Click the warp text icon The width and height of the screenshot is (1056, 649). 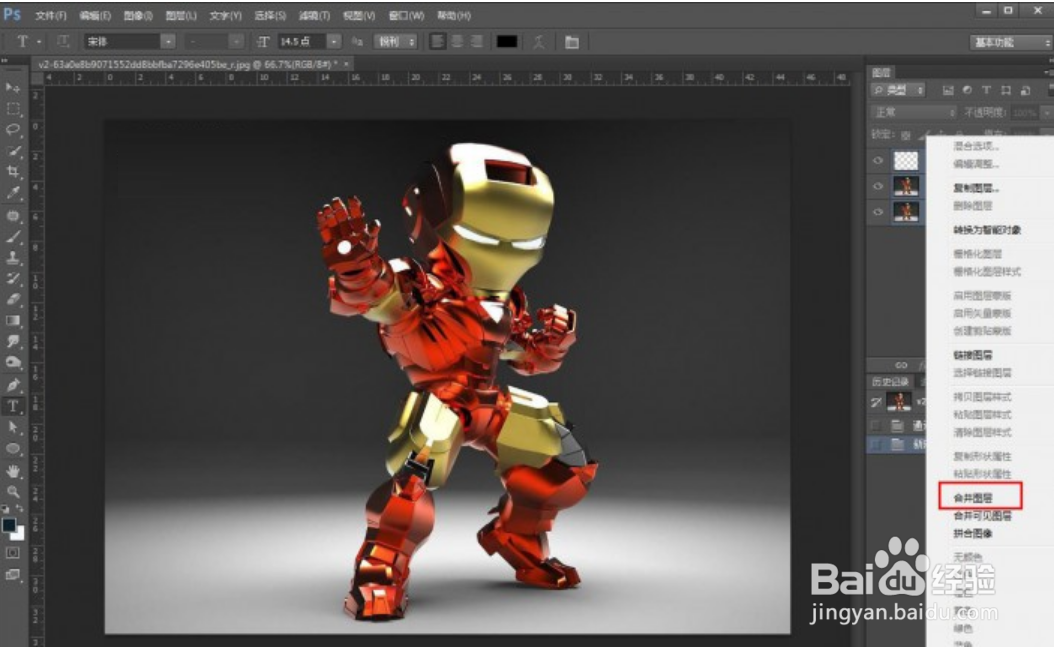(x=539, y=42)
